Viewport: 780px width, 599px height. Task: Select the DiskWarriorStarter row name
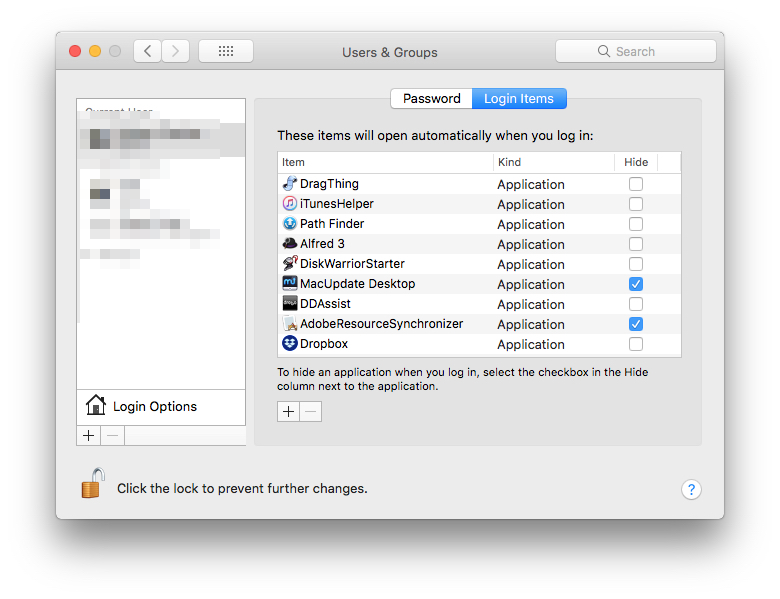pos(352,264)
